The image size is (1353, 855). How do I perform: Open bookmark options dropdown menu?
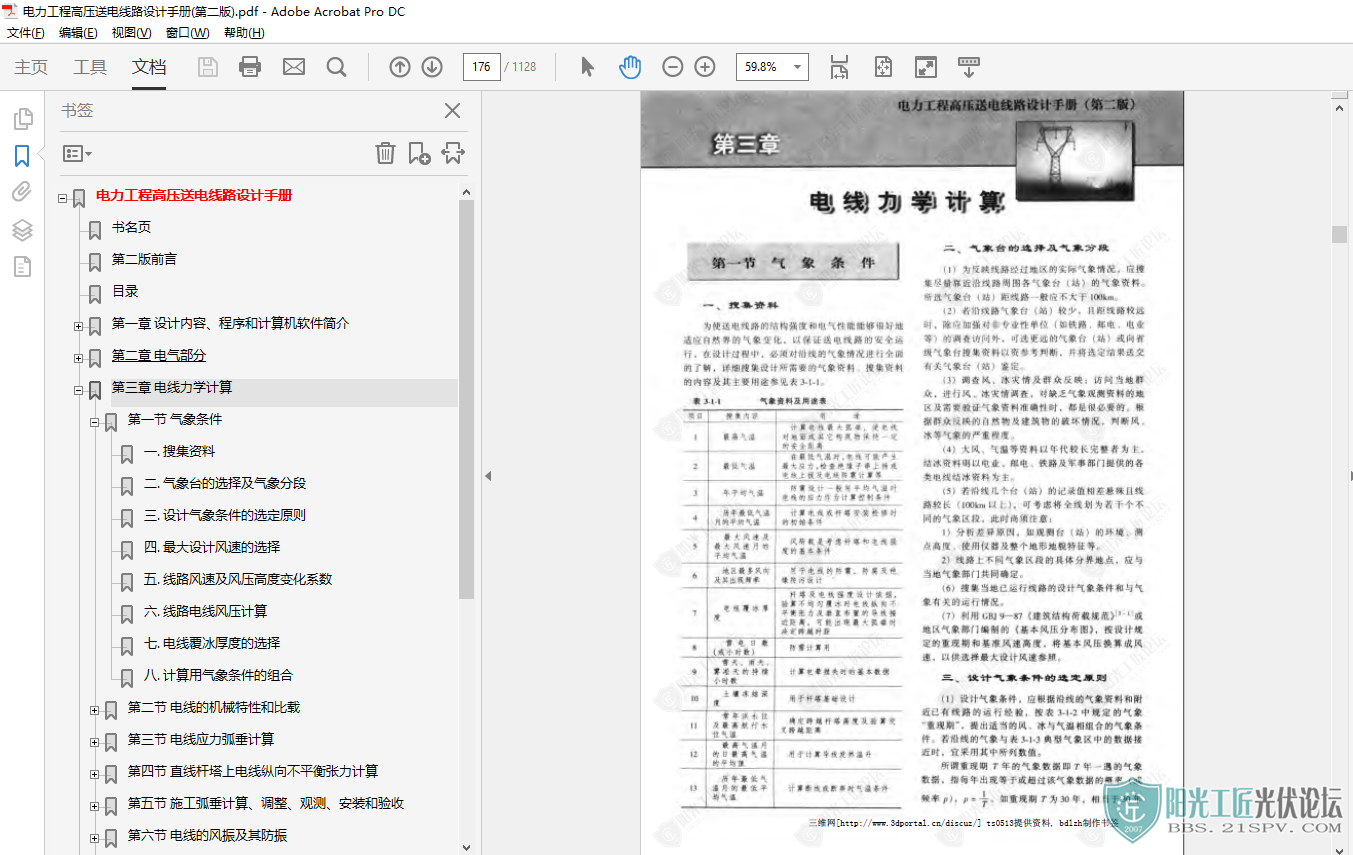[x=77, y=153]
